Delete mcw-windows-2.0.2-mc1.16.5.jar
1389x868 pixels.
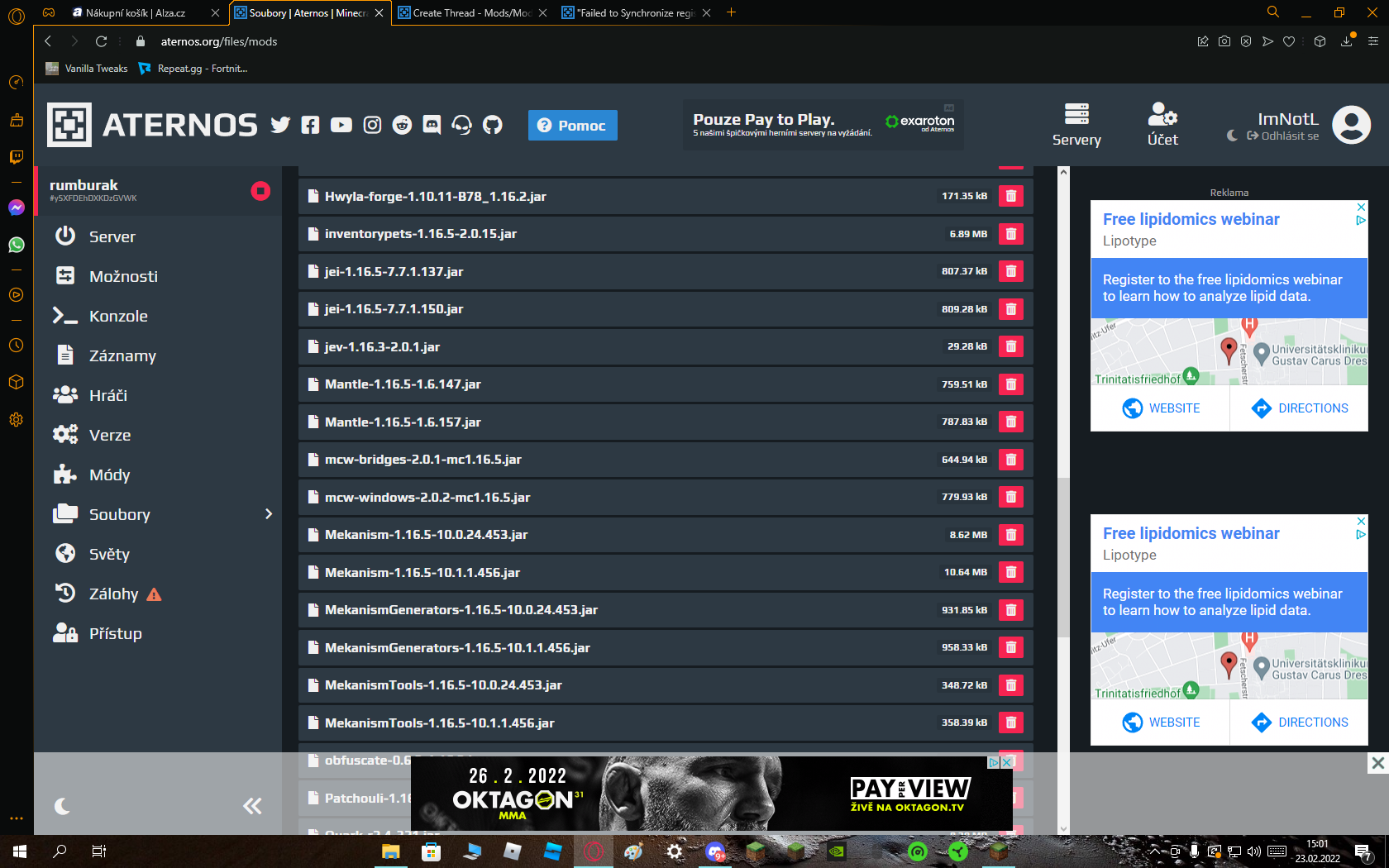coord(1010,497)
